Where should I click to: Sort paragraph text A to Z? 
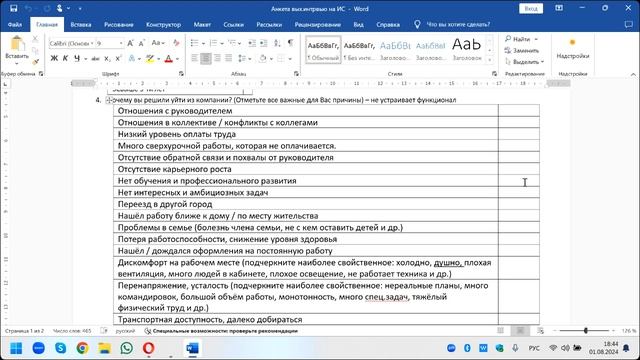click(x=277, y=43)
